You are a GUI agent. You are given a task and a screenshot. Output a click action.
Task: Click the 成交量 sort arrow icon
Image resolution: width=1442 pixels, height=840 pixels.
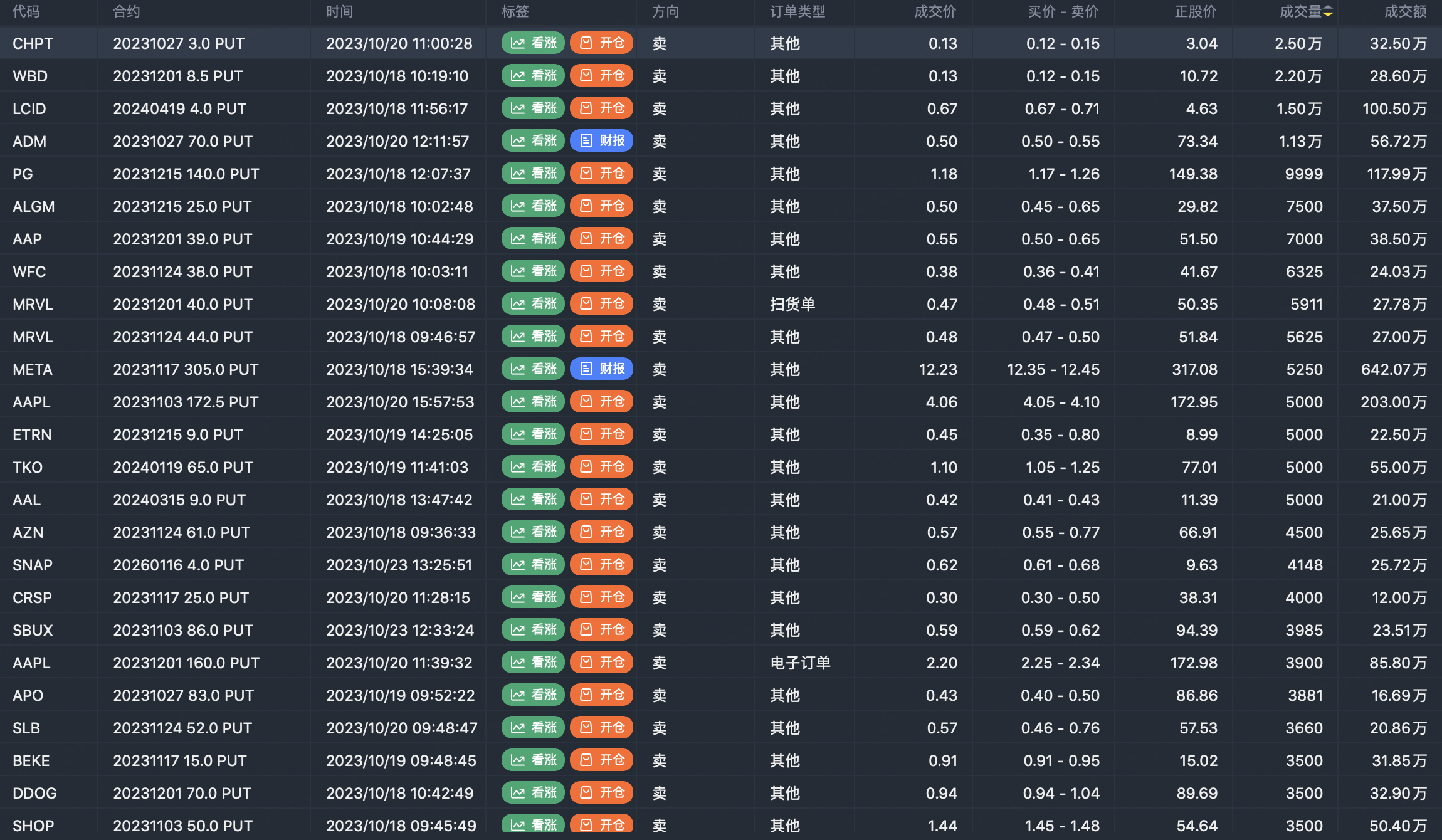[1328, 12]
